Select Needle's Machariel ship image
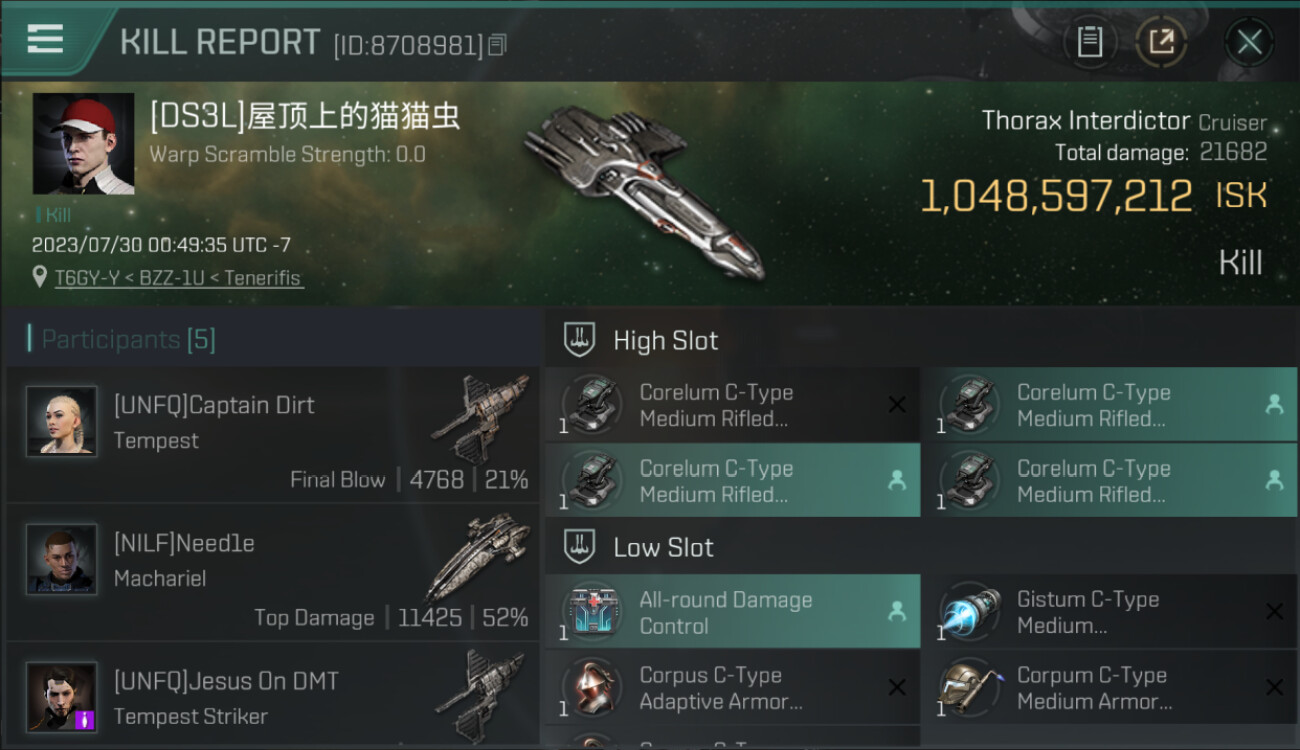1300x750 pixels. tap(478, 556)
